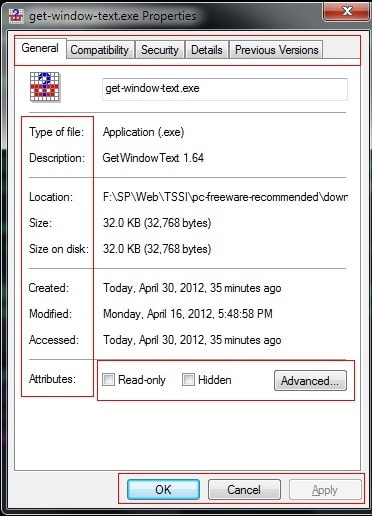Click the get-window-text.exe Properties window title

pyautogui.click(x=113, y=16)
